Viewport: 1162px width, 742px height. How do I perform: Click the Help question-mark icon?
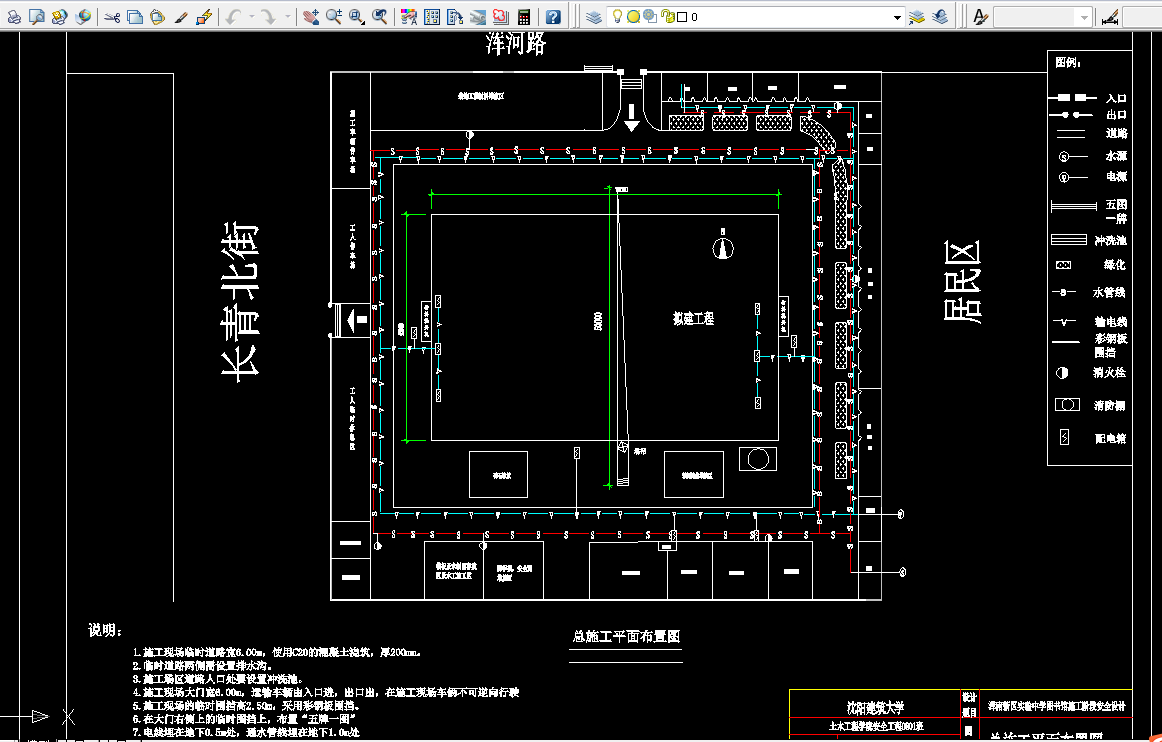[x=553, y=15]
